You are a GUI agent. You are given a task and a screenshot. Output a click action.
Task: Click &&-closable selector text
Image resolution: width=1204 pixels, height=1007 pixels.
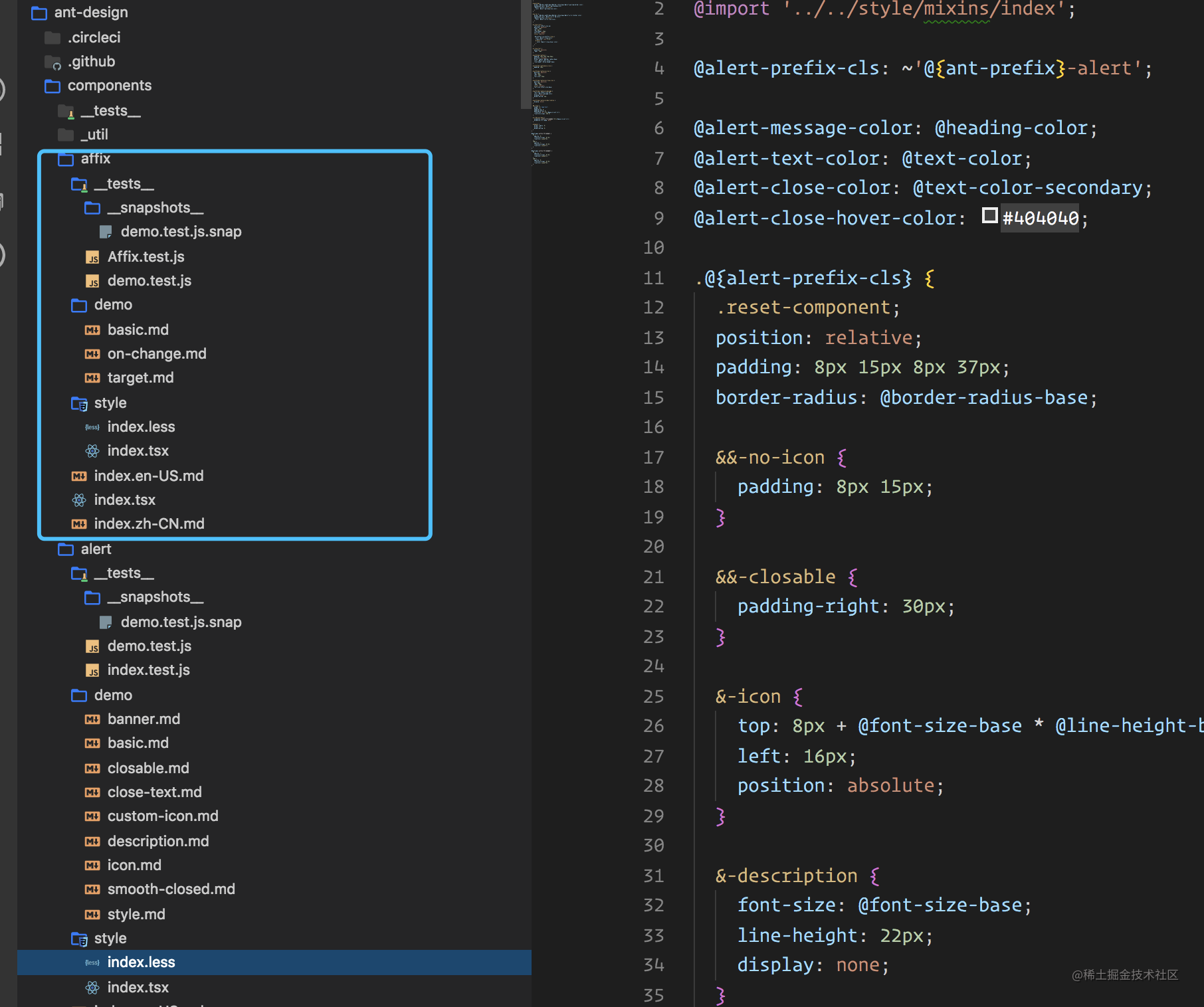[x=775, y=577]
